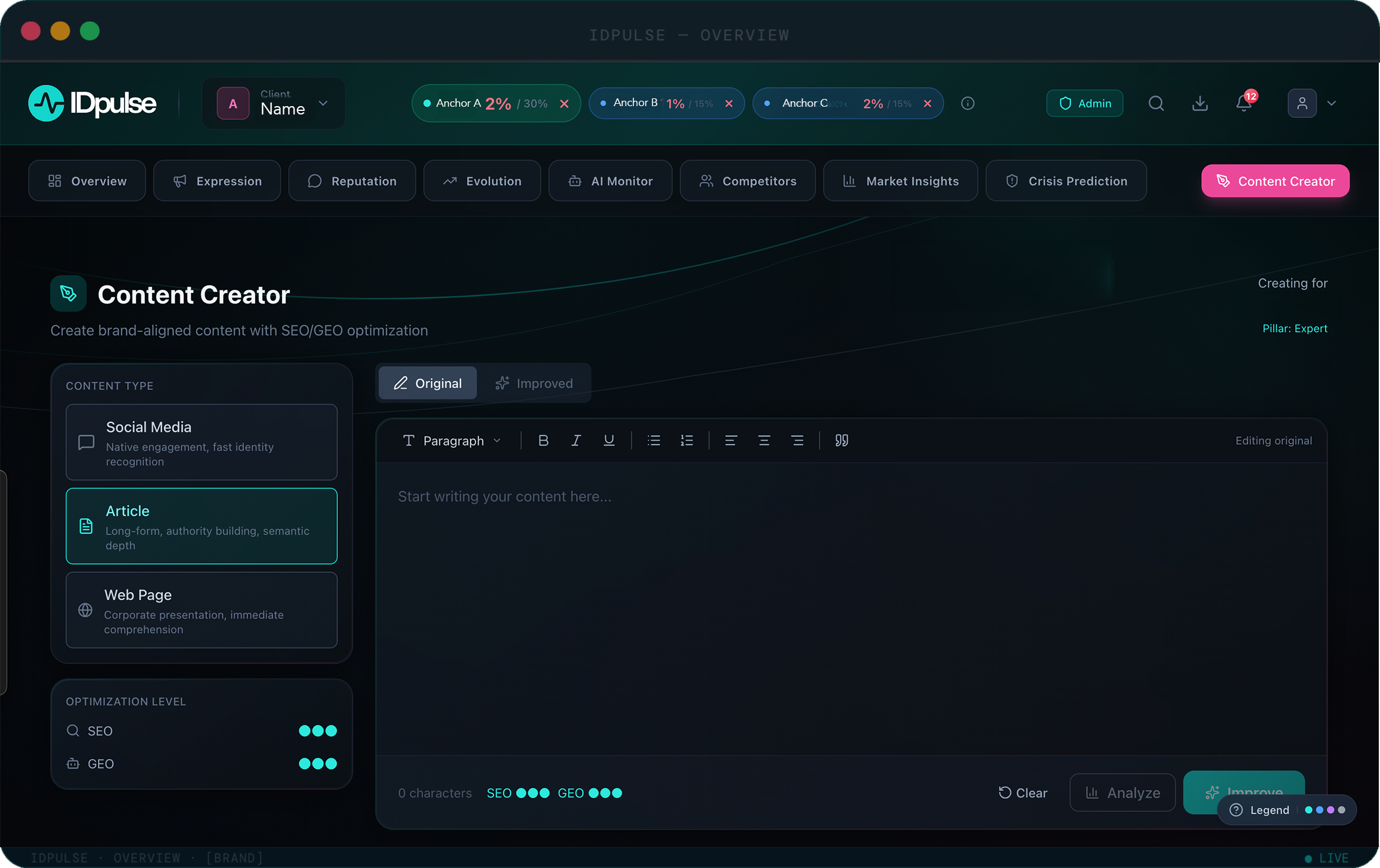Open the search icon in header
1380x868 pixels.
pos(1156,103)
